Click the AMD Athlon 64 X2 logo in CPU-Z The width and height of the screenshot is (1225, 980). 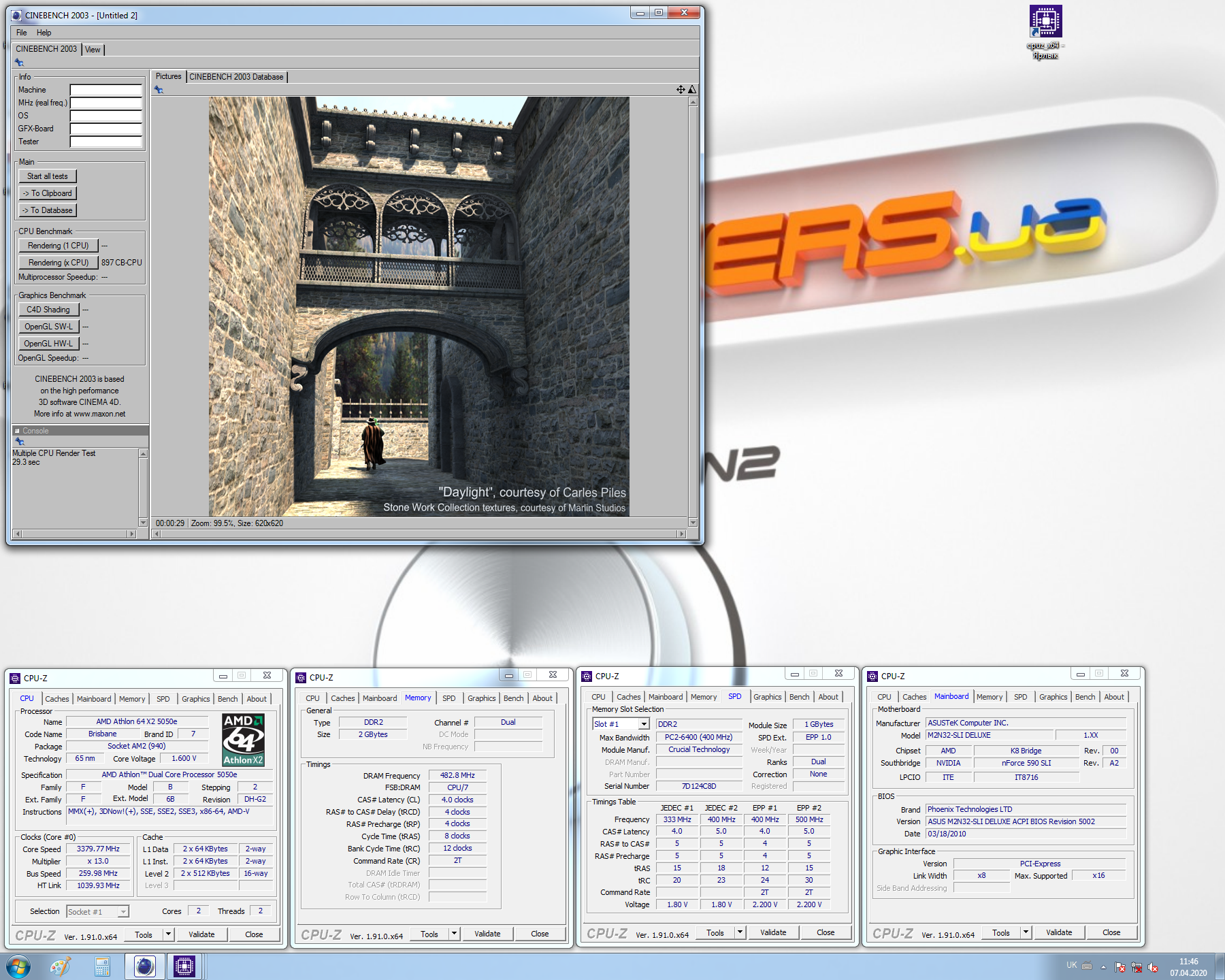(243, 740)
